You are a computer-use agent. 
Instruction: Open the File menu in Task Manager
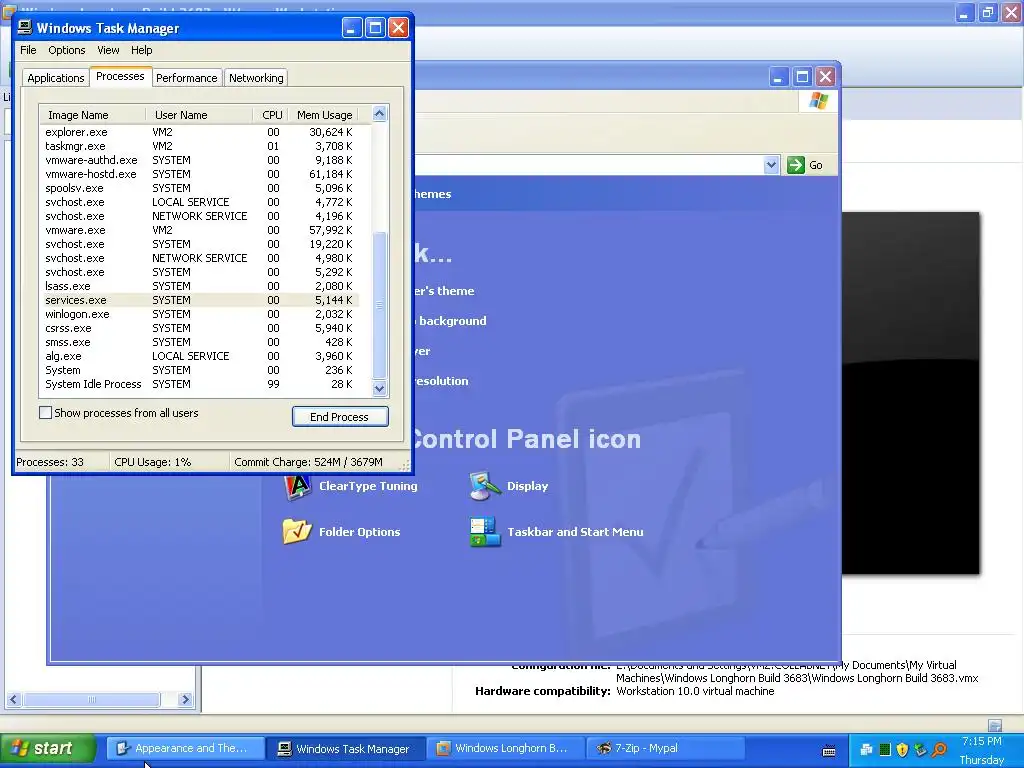pyautogui.click(x=28, y=50)
